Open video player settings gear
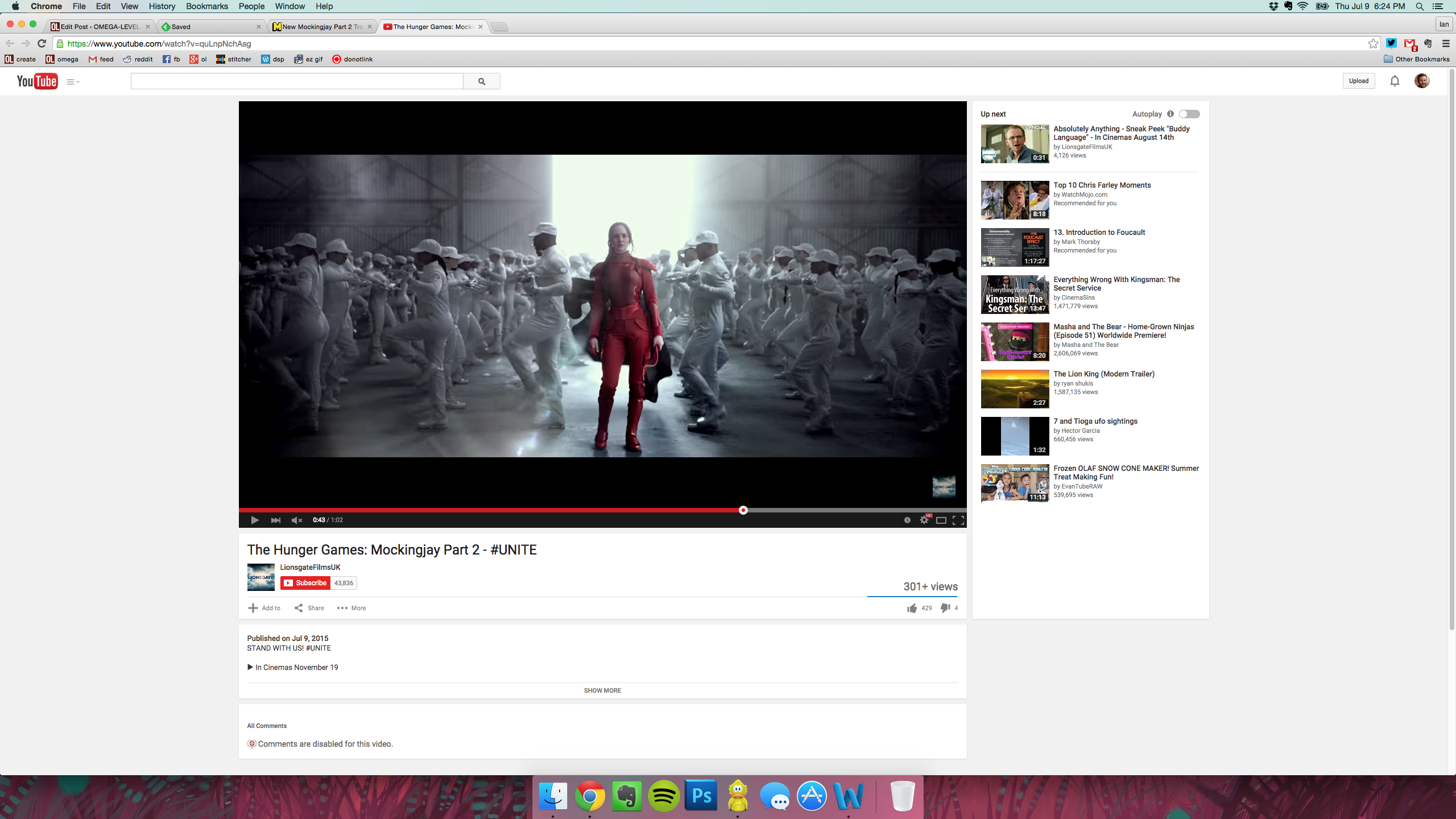The height and width of the screenshot is (819, 1456). [924, 520]
